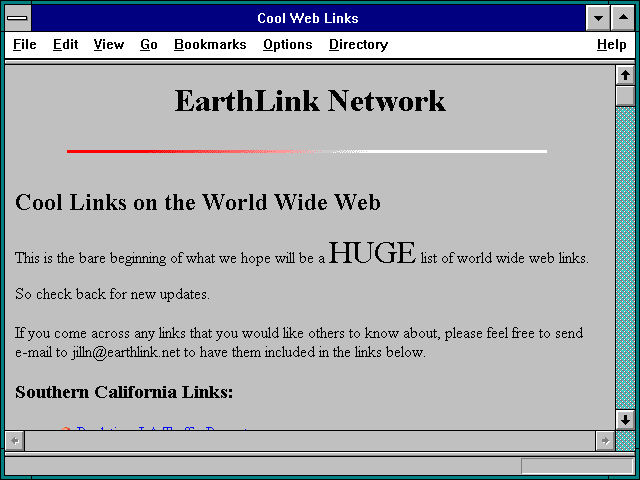This screenshot has height=480, width=640.
Task: Open the Bookmarks menu
Action: coord(210,44)
